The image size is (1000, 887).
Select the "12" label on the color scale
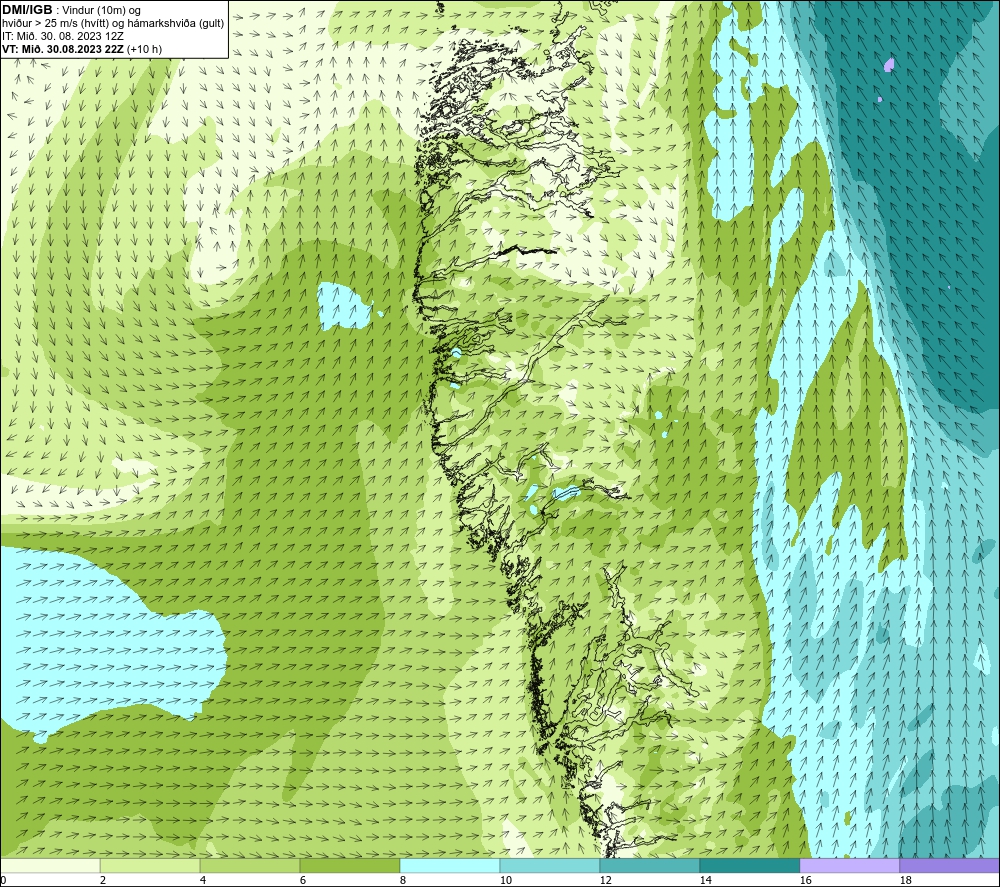(606, 881)
